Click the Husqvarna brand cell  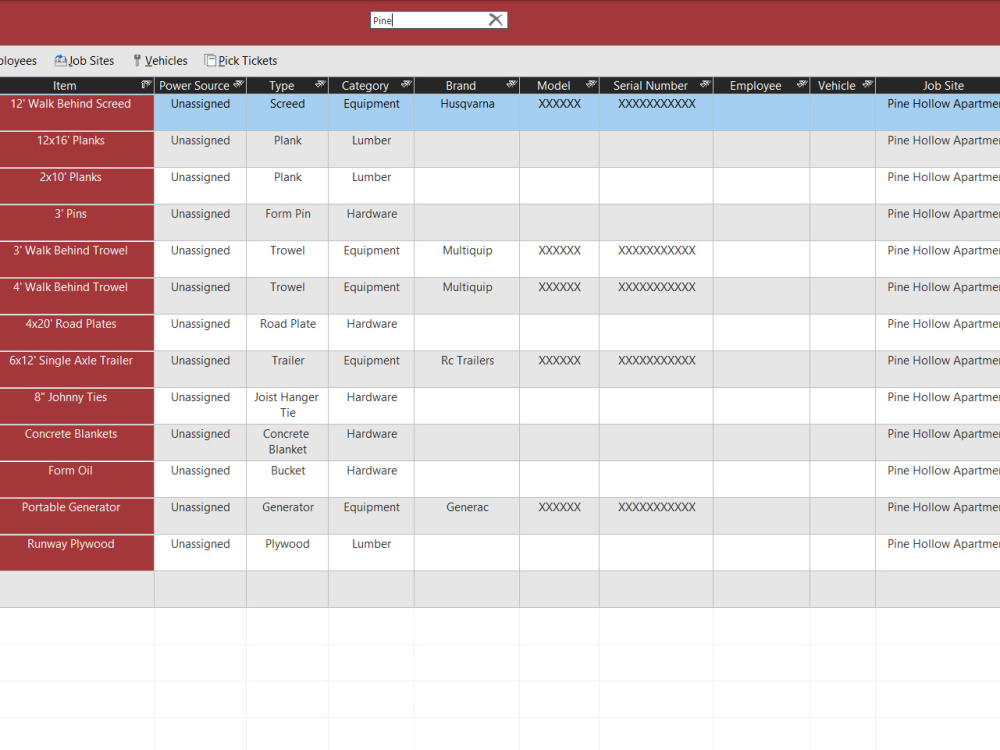pos(467,112)
